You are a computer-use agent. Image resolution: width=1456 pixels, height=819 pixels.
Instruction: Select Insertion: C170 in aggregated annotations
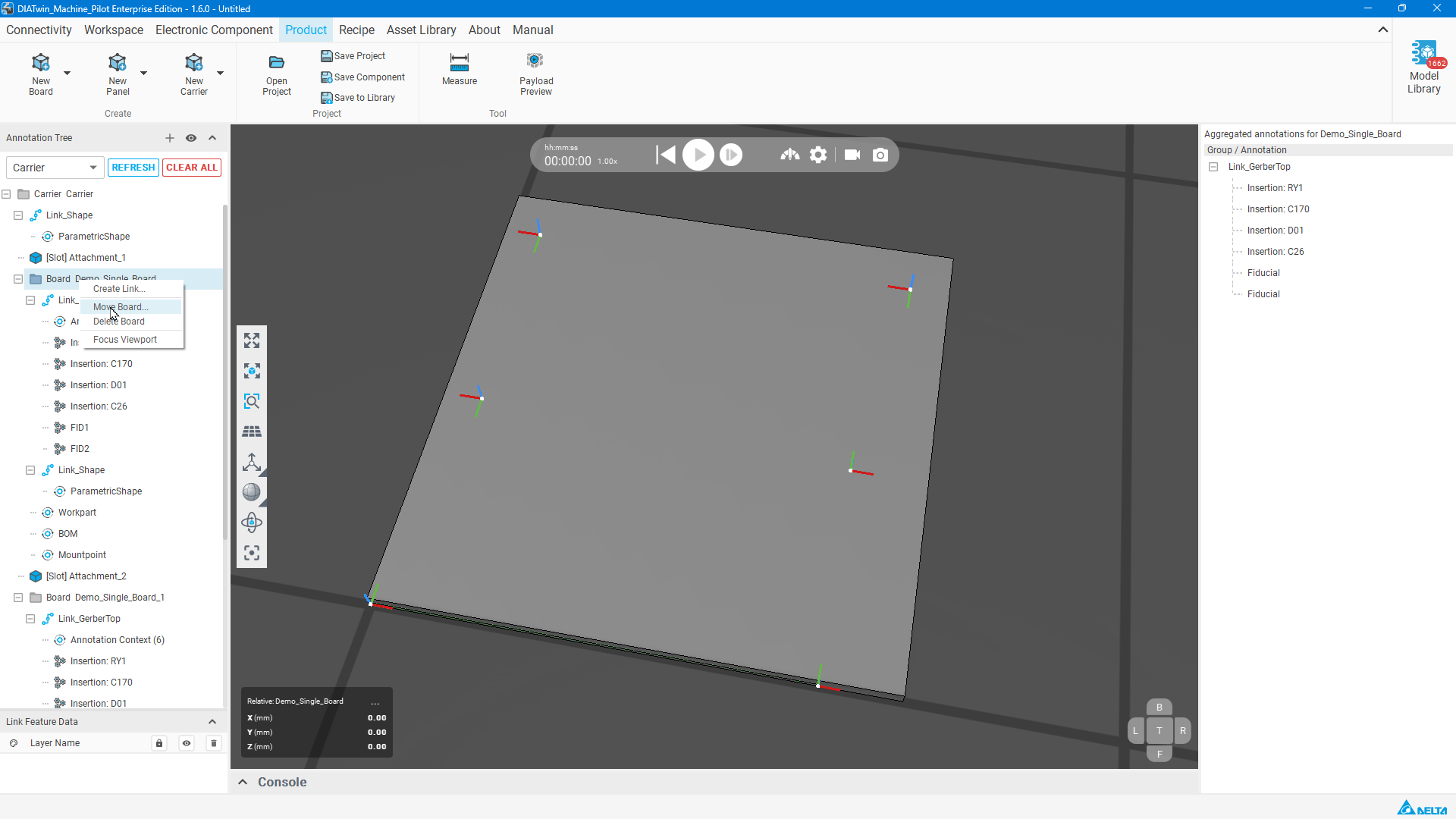click(x=1278, y=209)
